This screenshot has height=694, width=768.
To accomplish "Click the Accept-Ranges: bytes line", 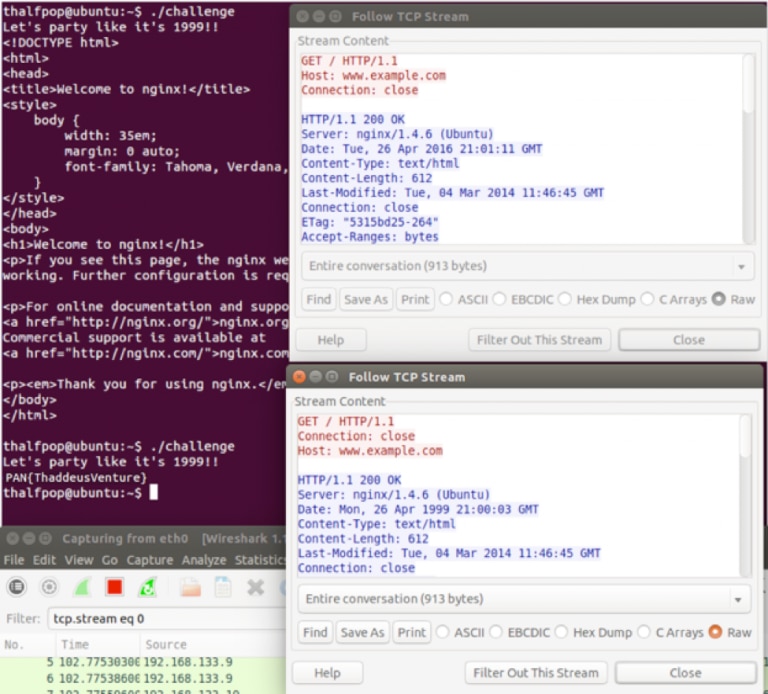I will click(x=369, y=237).
